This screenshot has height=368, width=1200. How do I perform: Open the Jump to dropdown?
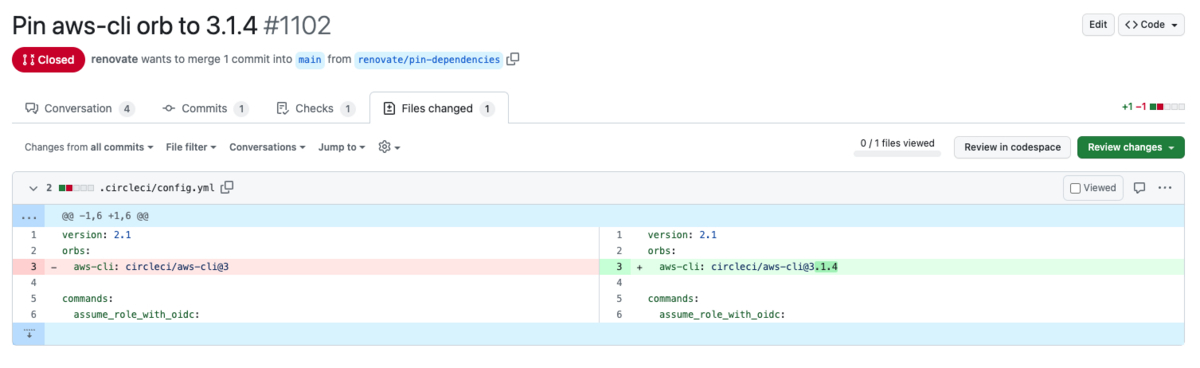pyautogui.click(x=341, y=147)
